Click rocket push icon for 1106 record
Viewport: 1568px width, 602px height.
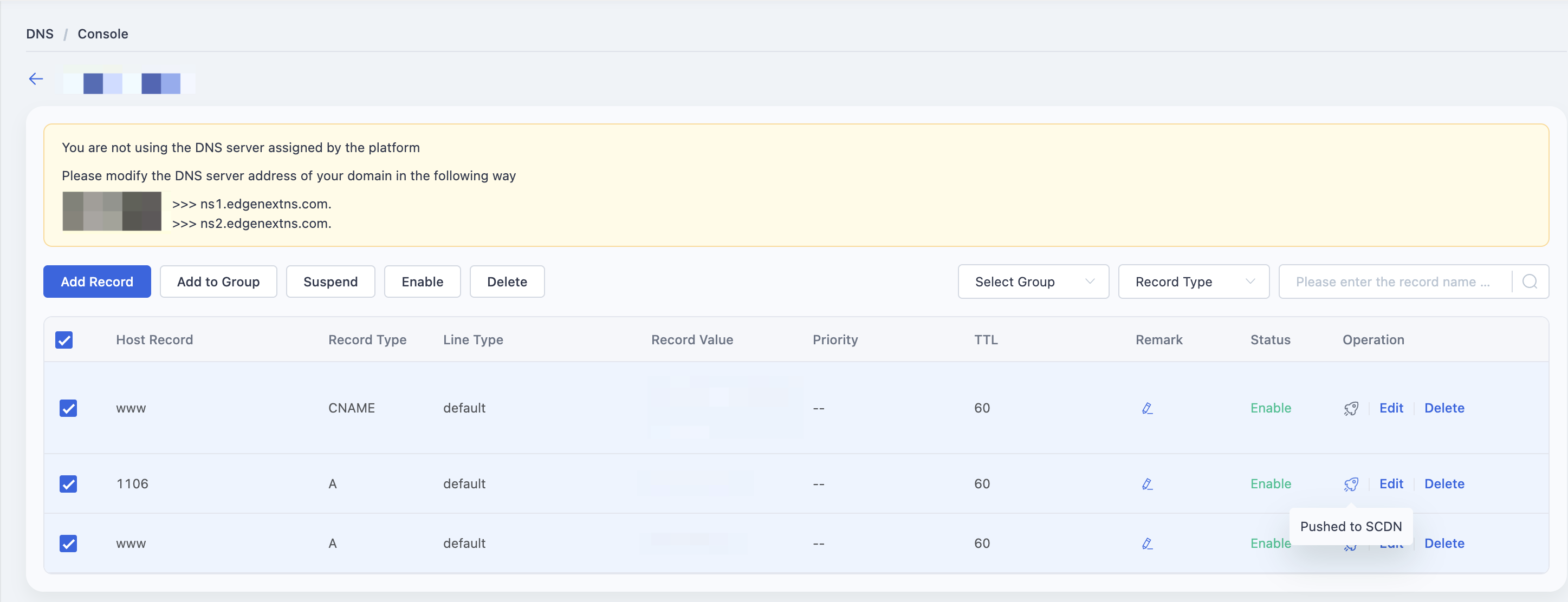tap(1351, 484)
